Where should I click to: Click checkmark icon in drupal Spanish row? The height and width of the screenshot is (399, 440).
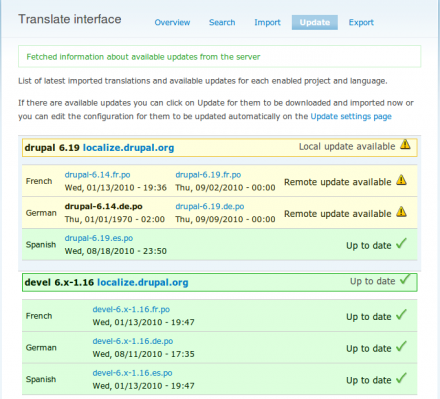pyautogui.click(x=401, y=243)
